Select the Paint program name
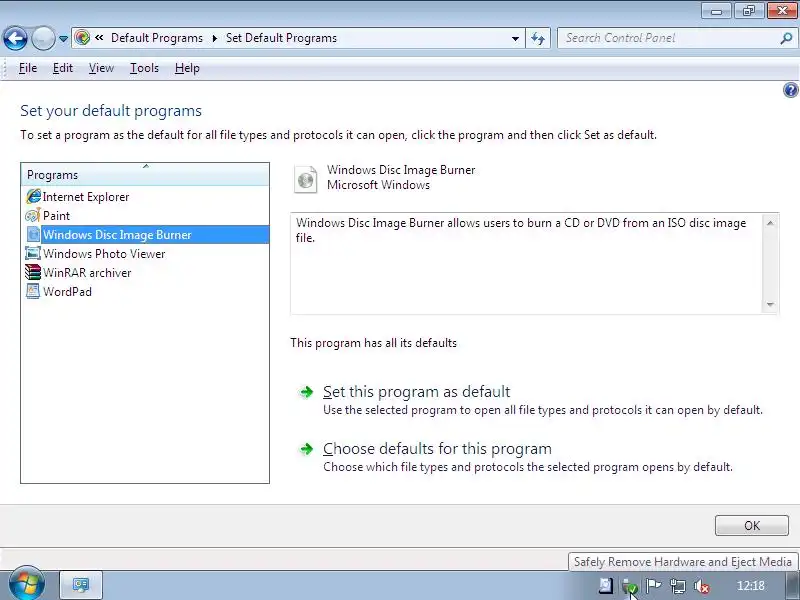This screenshot has height=600, width=800. [56, 216]
